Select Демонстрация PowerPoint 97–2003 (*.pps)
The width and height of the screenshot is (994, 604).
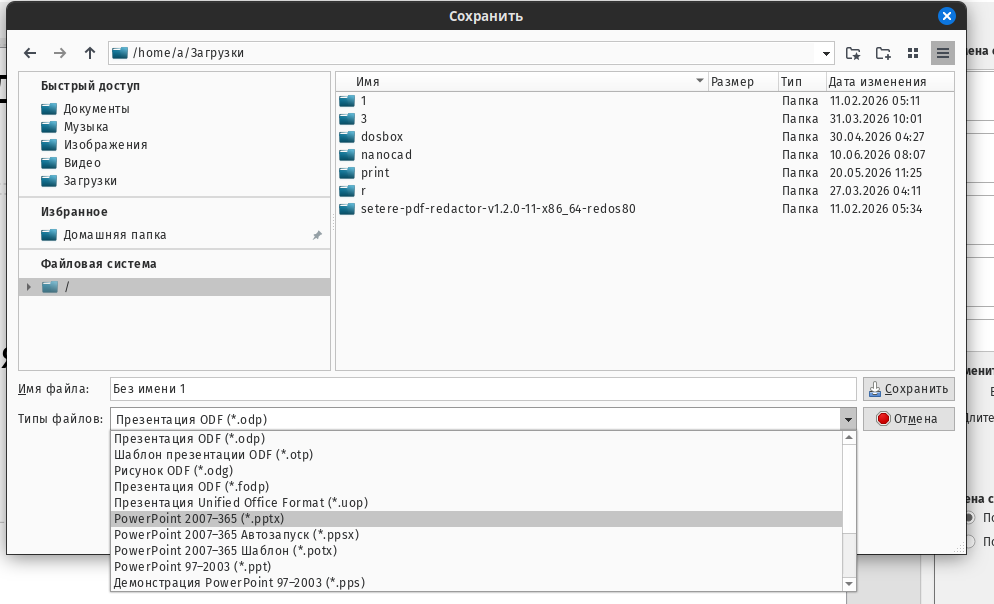[476, 582]
